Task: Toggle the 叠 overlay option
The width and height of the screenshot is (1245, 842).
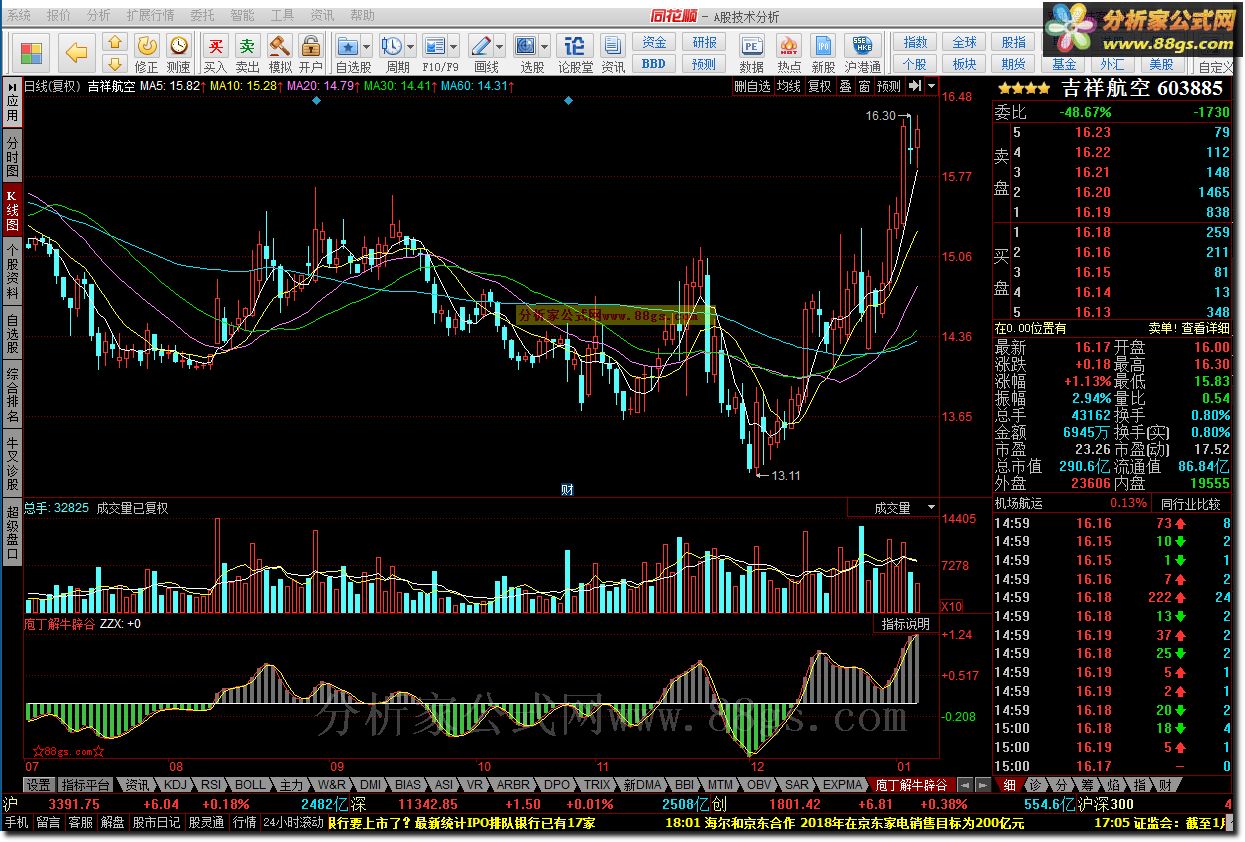Action: point(844,86)
